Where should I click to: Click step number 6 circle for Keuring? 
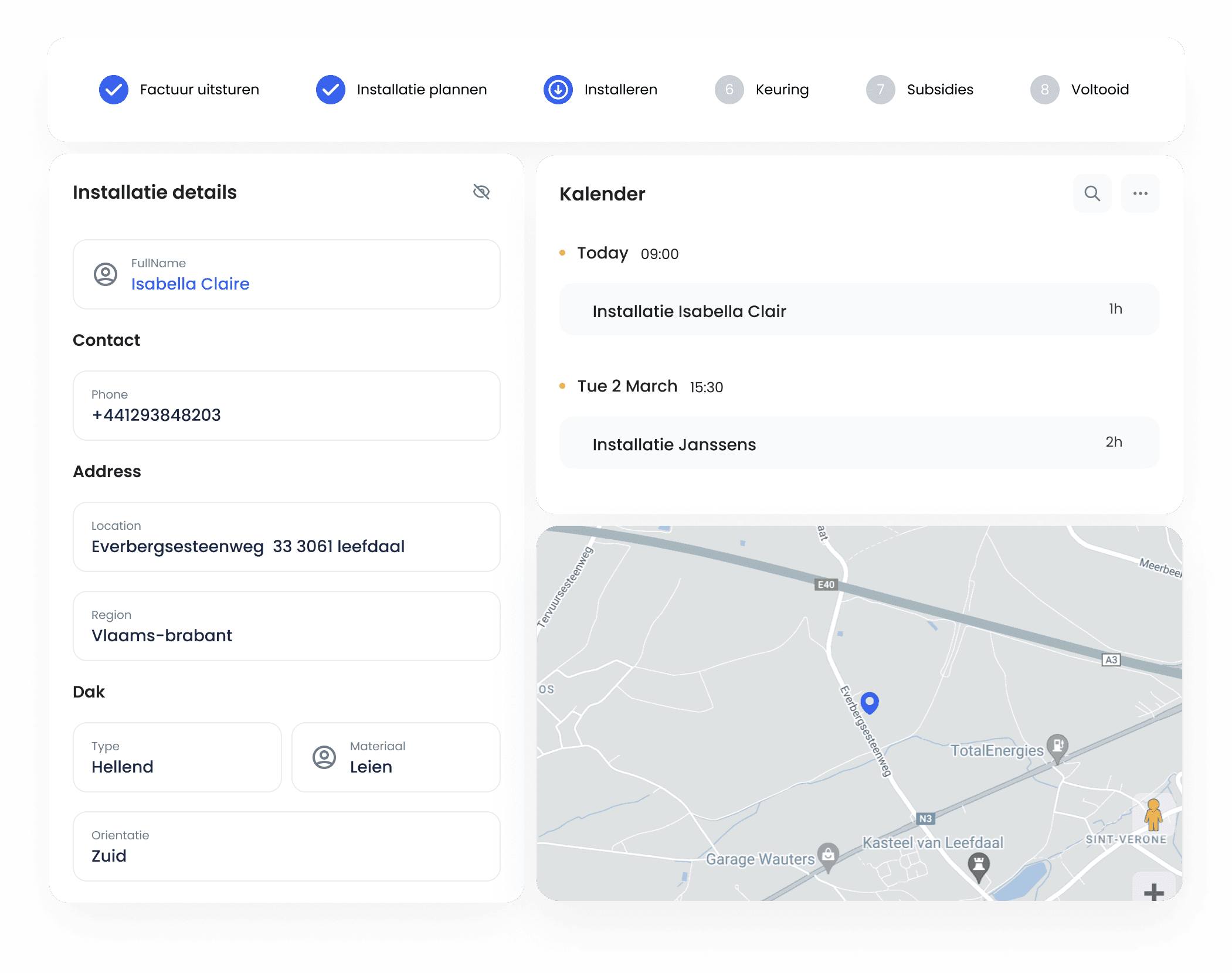tap(729, 90)
